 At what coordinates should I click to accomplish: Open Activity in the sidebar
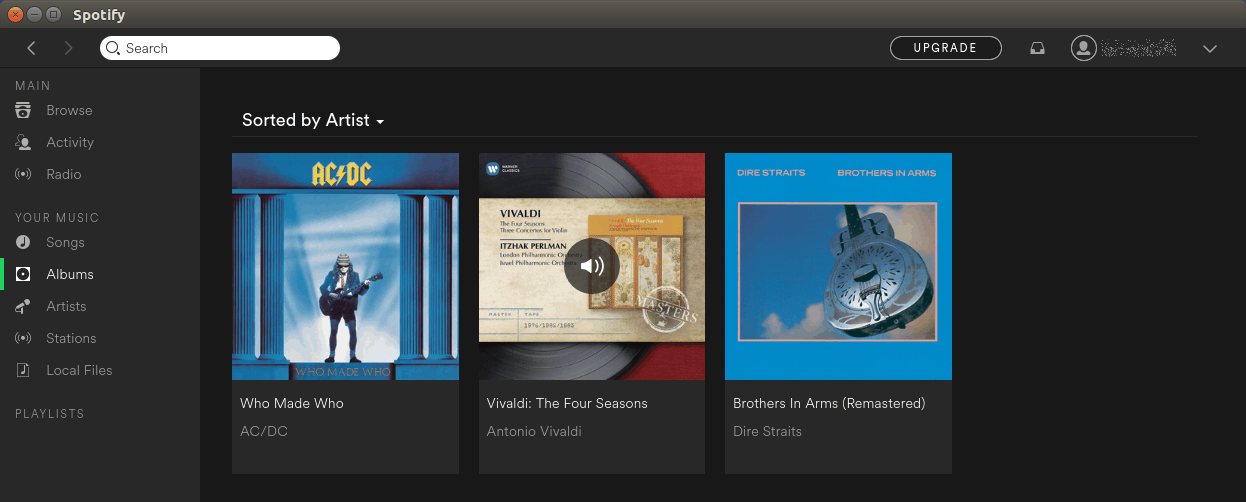click(70, 142)
